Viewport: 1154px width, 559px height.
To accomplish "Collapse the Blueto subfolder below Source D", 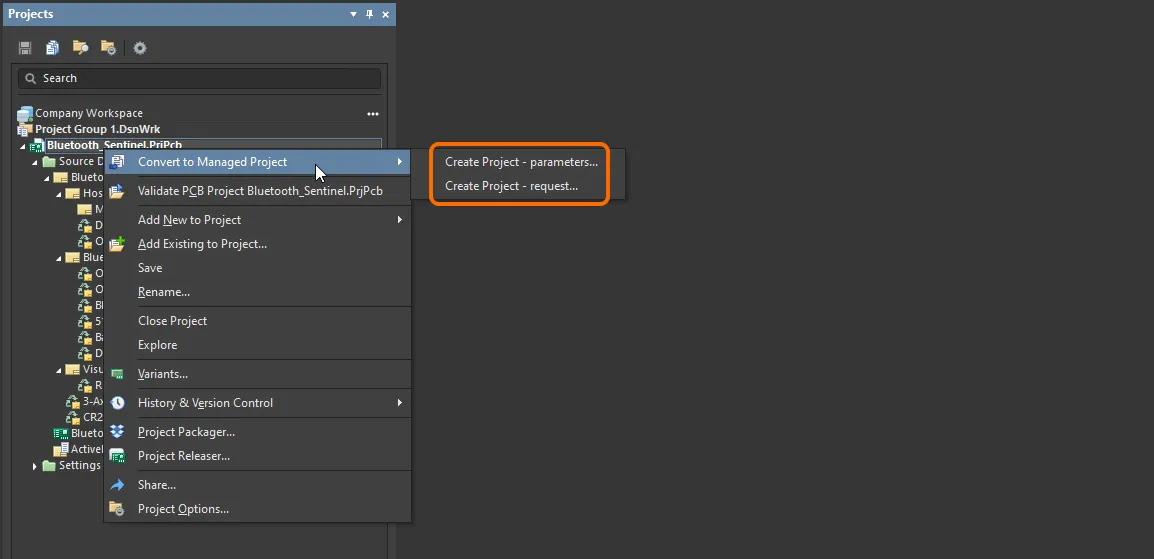I will [46, 178].
